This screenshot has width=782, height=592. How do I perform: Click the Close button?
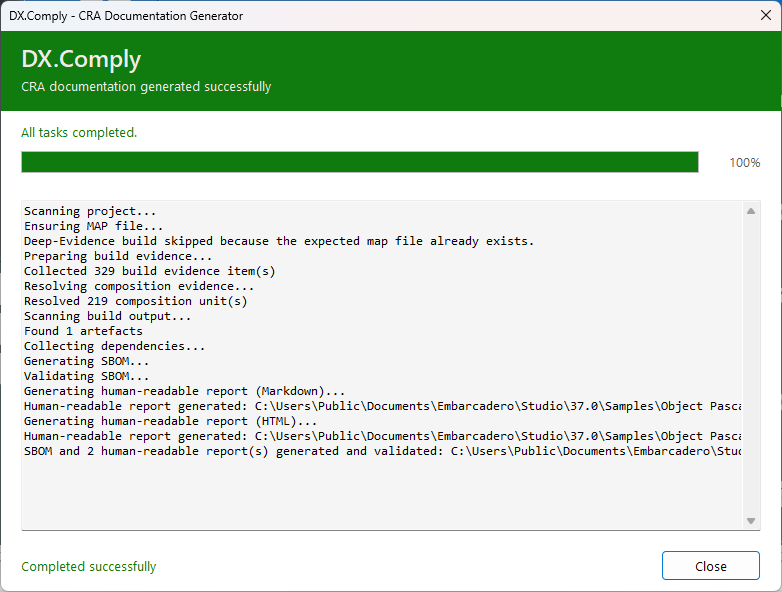click(x=710, y=566)
